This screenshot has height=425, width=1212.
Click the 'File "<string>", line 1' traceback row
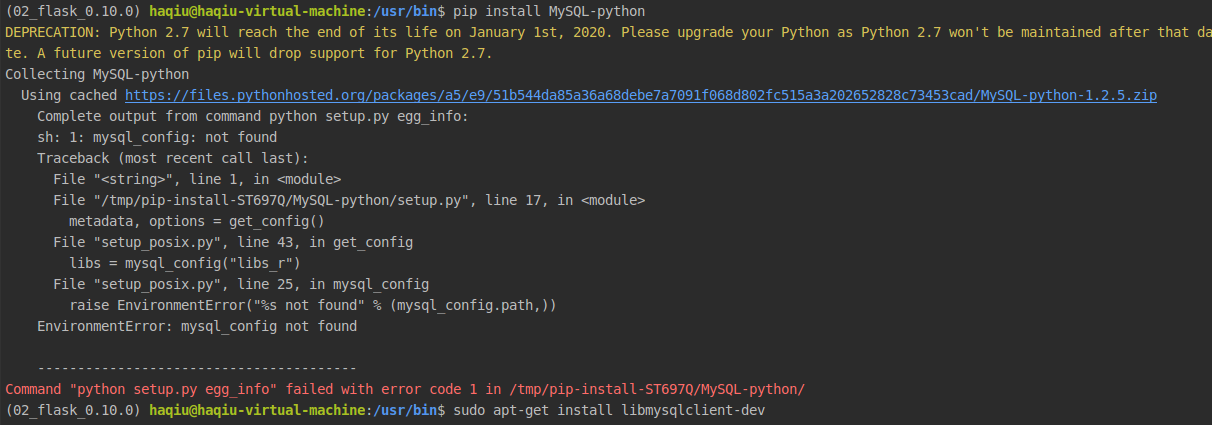click(197, 179)
